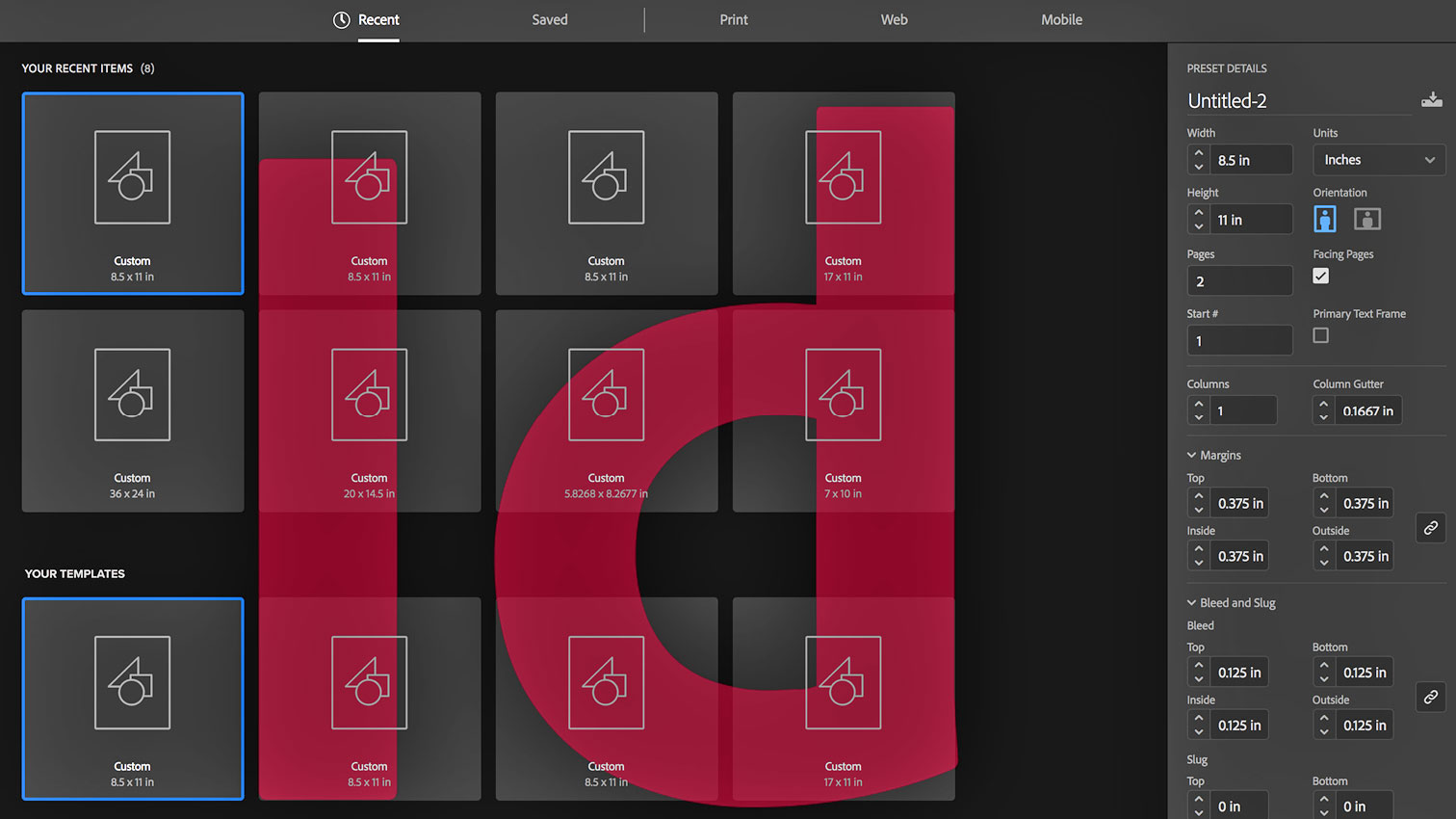
Task: Decrease Column Gutter with down arrow
Action: click(1324, 418)
